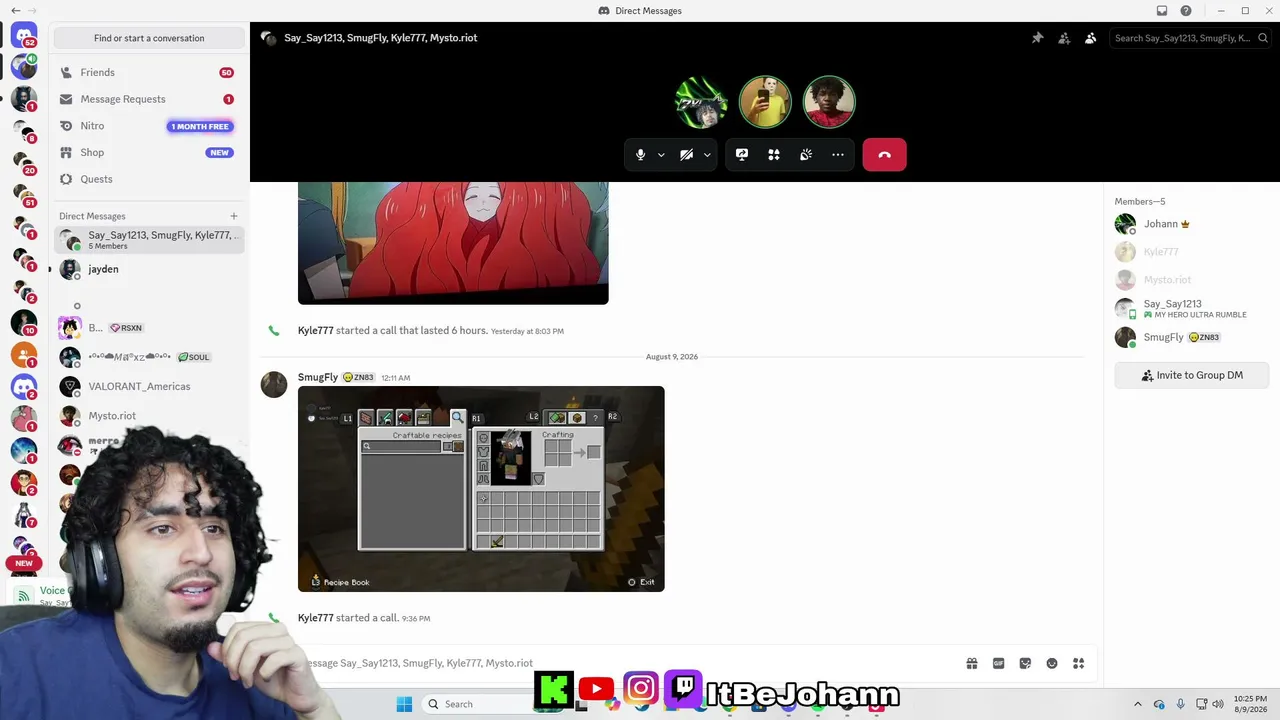
Task: Open Discord help icon in title bar
Action: pos(1186,11)
